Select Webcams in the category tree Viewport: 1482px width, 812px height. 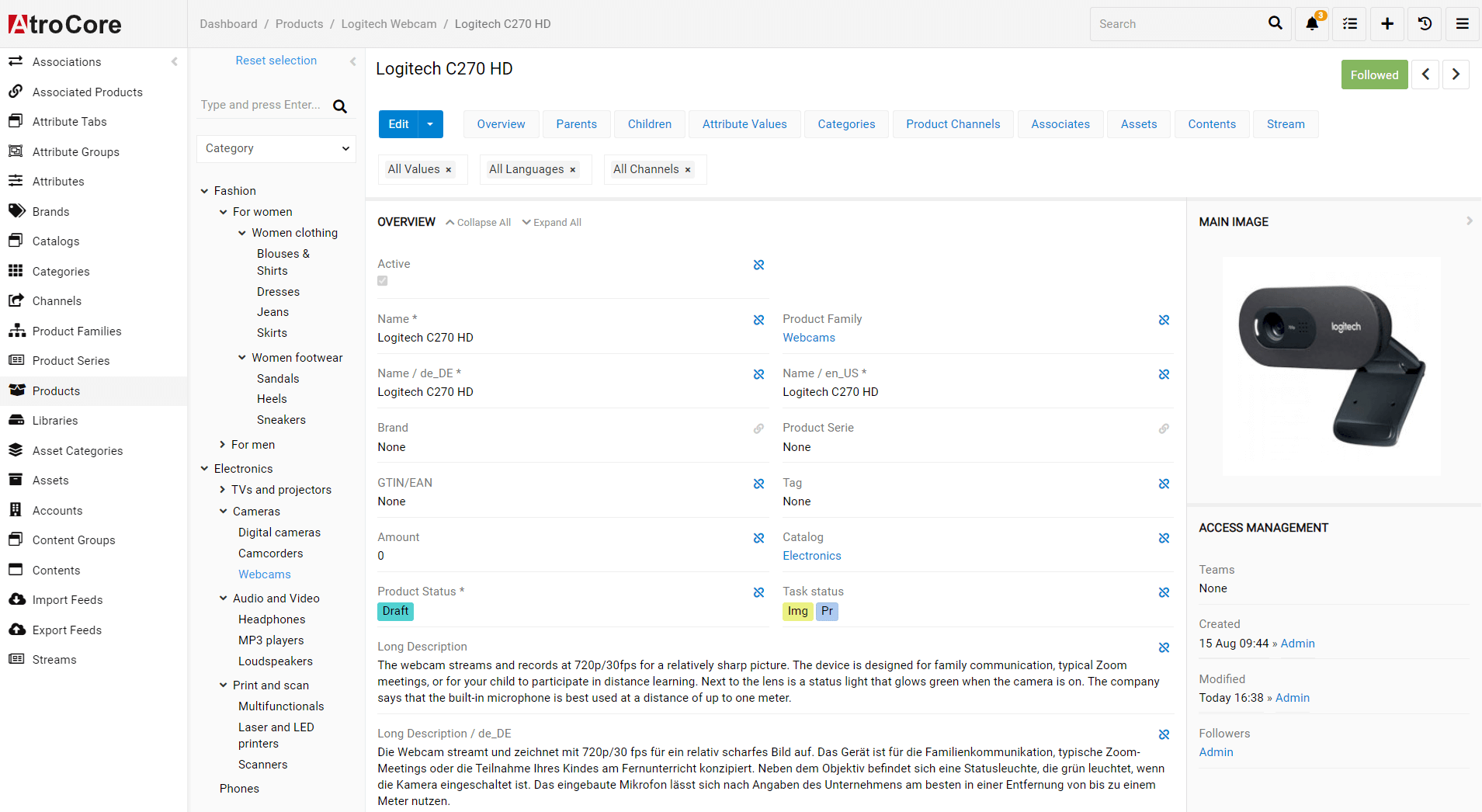pos(265,574)
